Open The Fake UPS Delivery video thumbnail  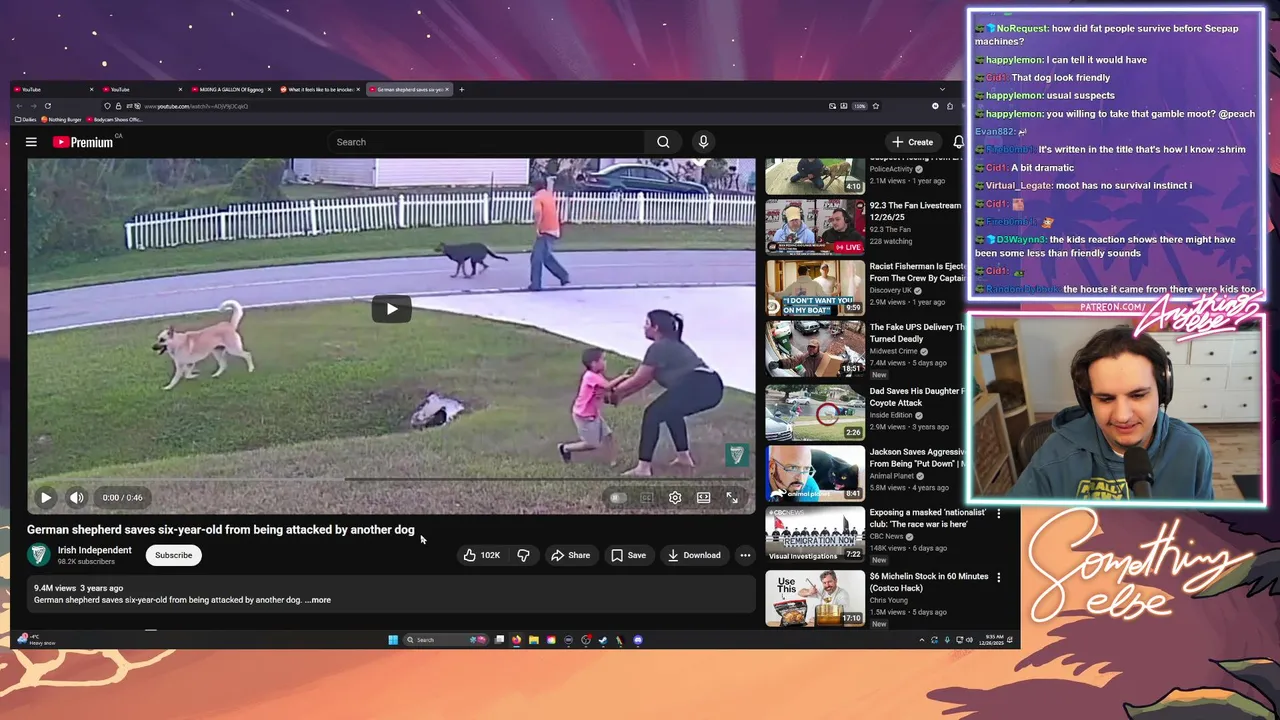815,348
